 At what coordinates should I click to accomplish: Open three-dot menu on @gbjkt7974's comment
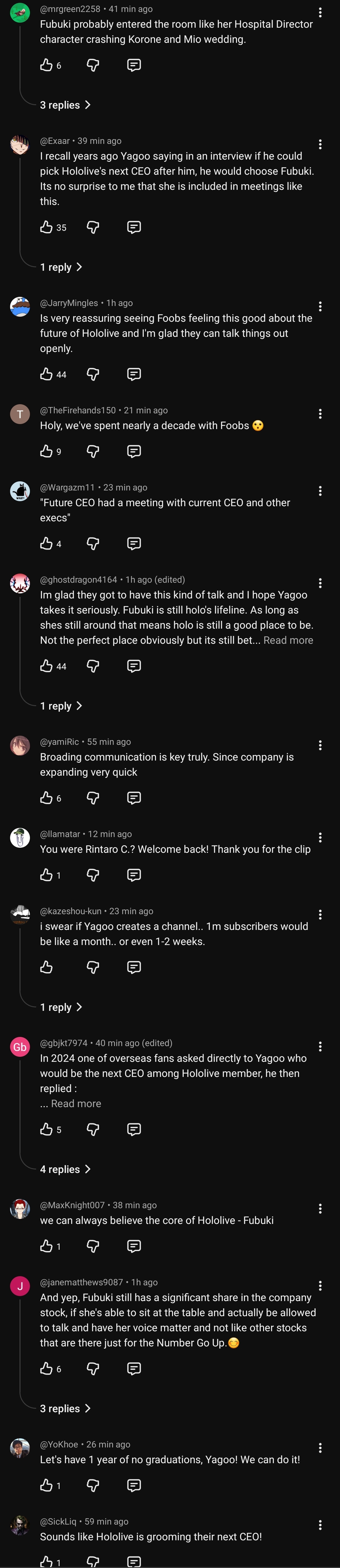320,1046
